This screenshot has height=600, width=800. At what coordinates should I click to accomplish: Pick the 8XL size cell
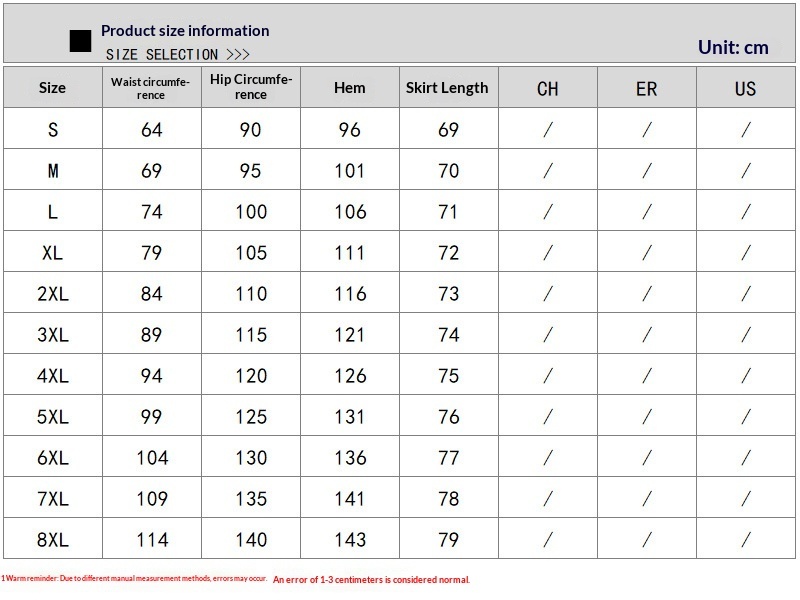click(53, 540)
